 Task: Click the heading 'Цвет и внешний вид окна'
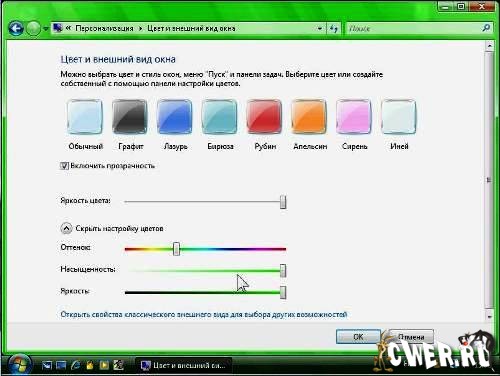point(118,59)
